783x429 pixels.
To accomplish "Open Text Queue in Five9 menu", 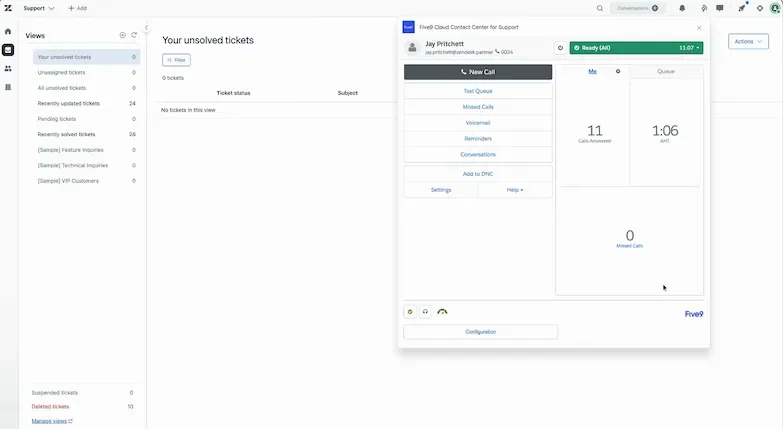I will pyautogui.click(x=478, y=91).
